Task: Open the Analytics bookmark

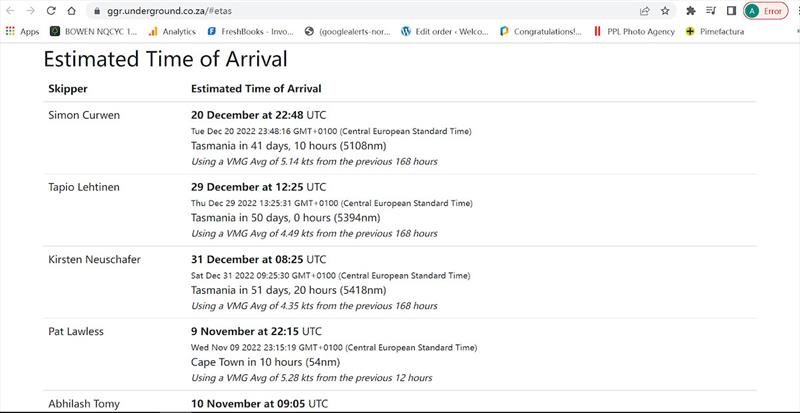Action: click(x=172, y=32)
